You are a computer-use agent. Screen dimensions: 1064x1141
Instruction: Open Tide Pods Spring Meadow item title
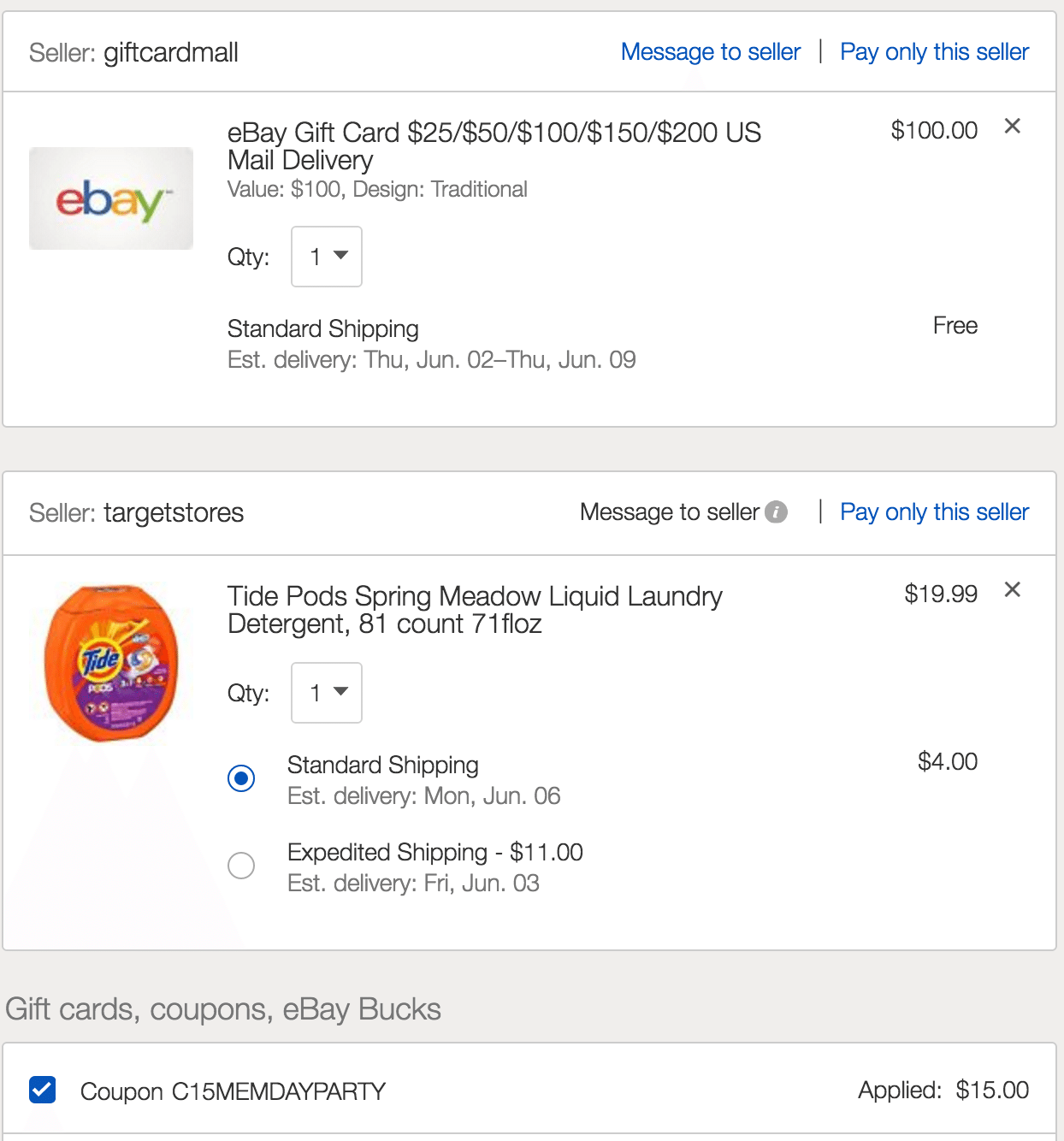[475, 610]
